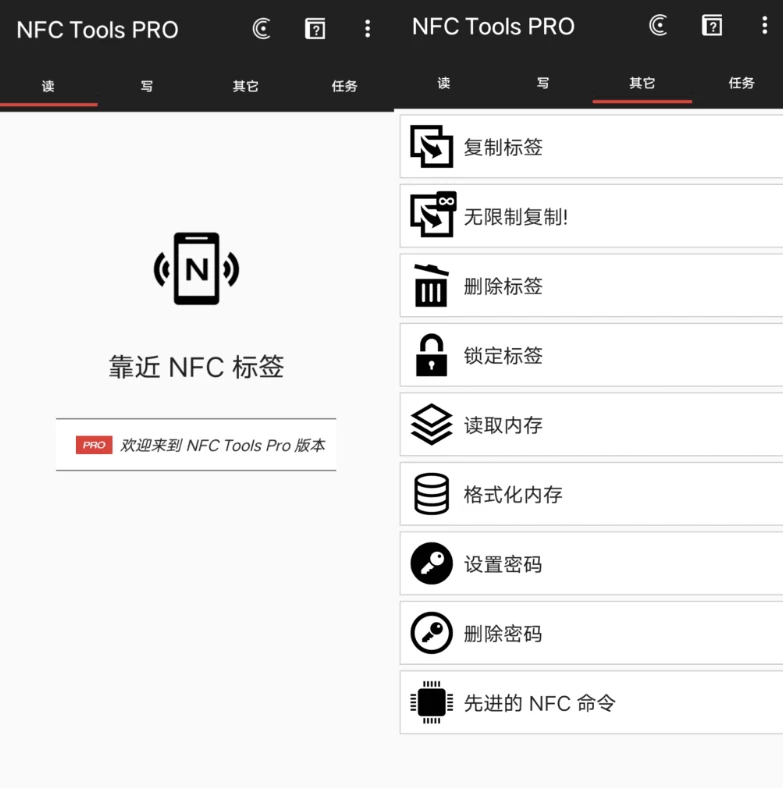Image resolution: width=783 pixels, height=788 pixels.
Task: Click the crescent icon in the header above the 复制标签 list
Action: point(658,27)
